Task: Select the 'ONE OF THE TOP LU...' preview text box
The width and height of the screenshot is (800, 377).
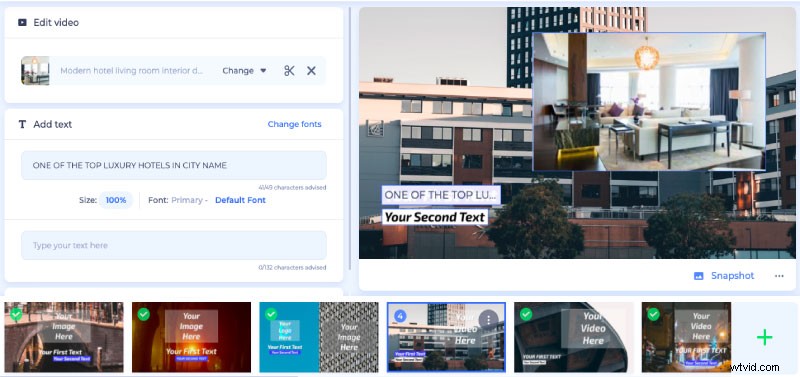Action: (441, 195)
